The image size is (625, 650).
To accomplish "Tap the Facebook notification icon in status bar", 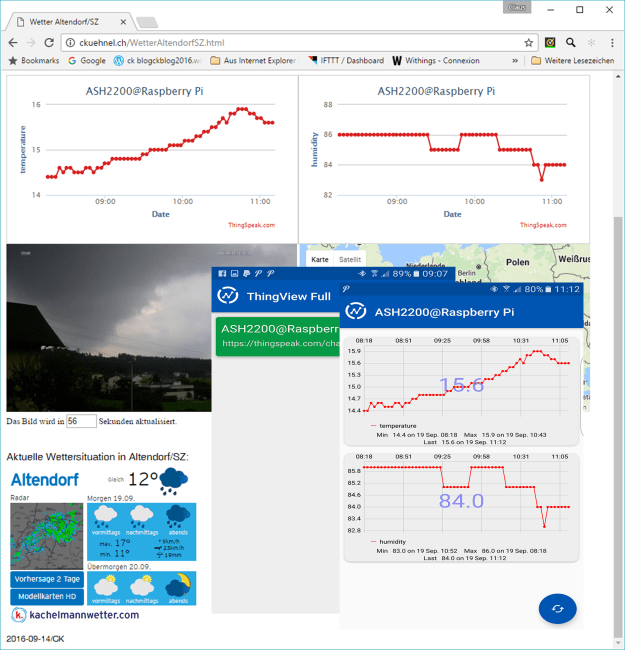I will click(222, 273).
